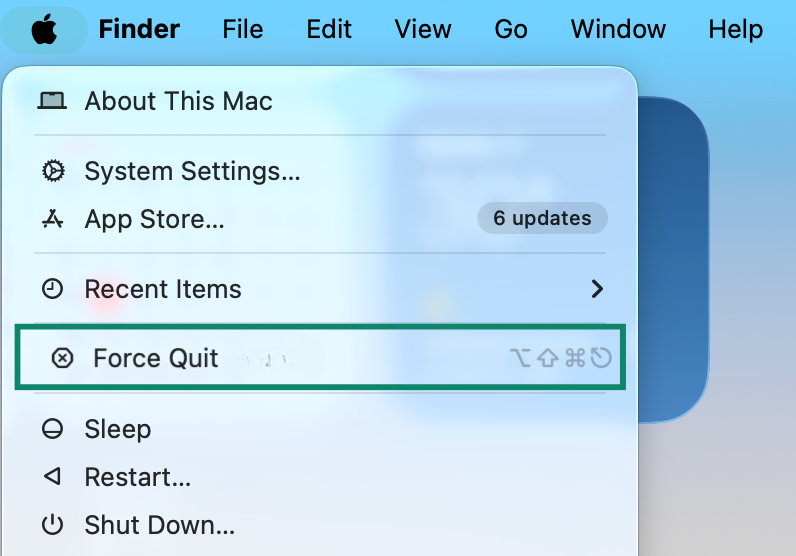Image resolution: width=796 pixels, height=556 pixels.
Task: Click the clock icon beside Recent Items
Action: (x=52, y=289)
